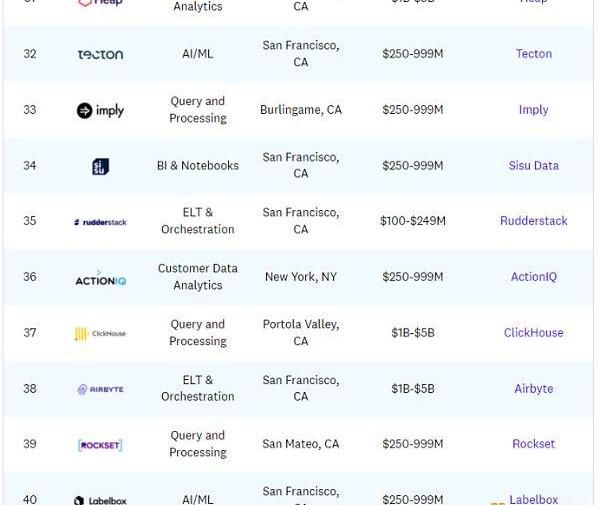Image resolution: width=600 pixels, height=505 pixels.
Task: Visit the Rudderstack link
Action: 533,221
